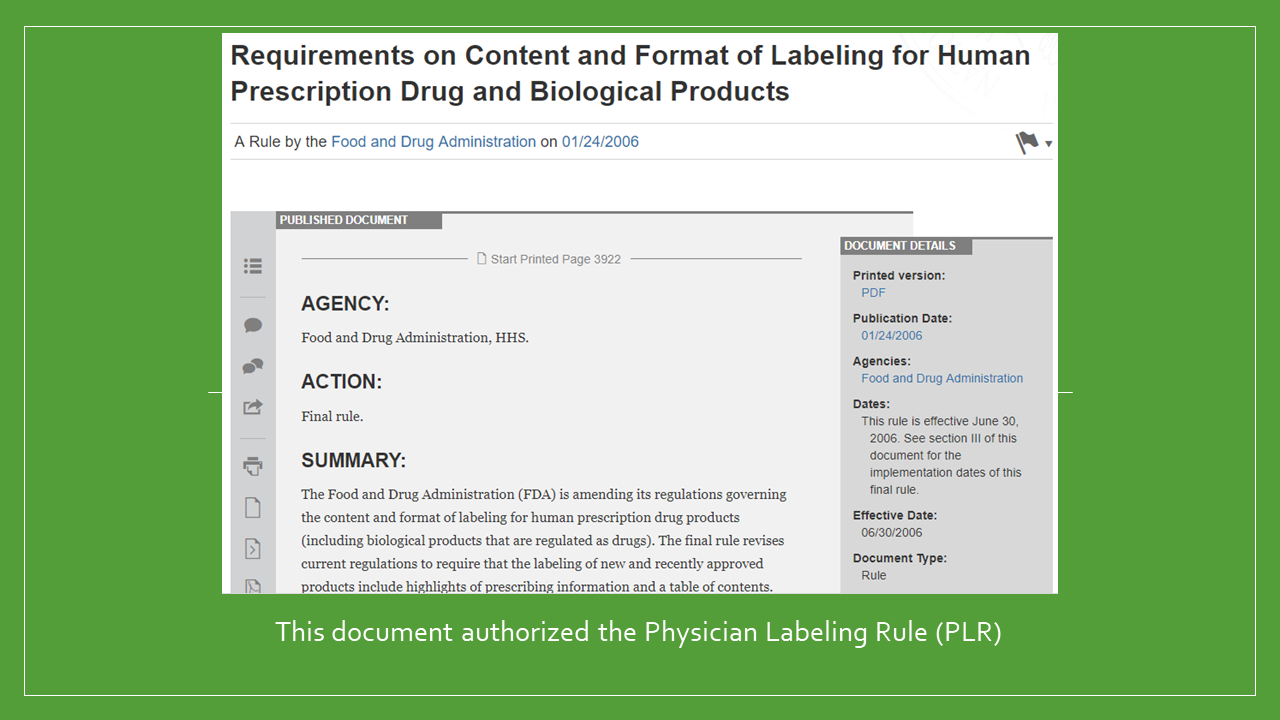Click the DOCUMENT DETAILS panel header
Screen dimensions: 1280x720
[x=898, y=245]
